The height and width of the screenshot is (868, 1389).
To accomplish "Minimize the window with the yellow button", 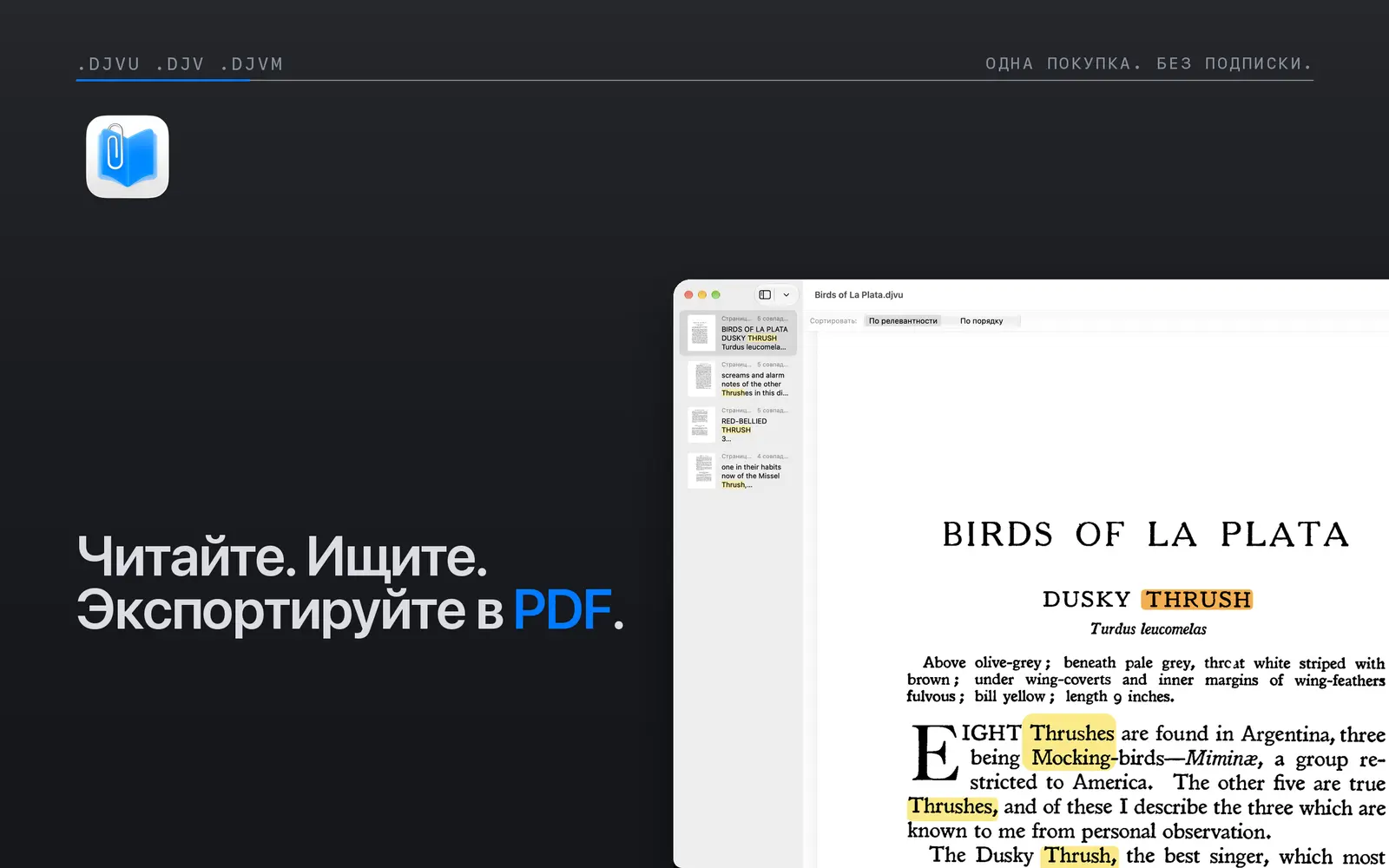I will (702, 295).
